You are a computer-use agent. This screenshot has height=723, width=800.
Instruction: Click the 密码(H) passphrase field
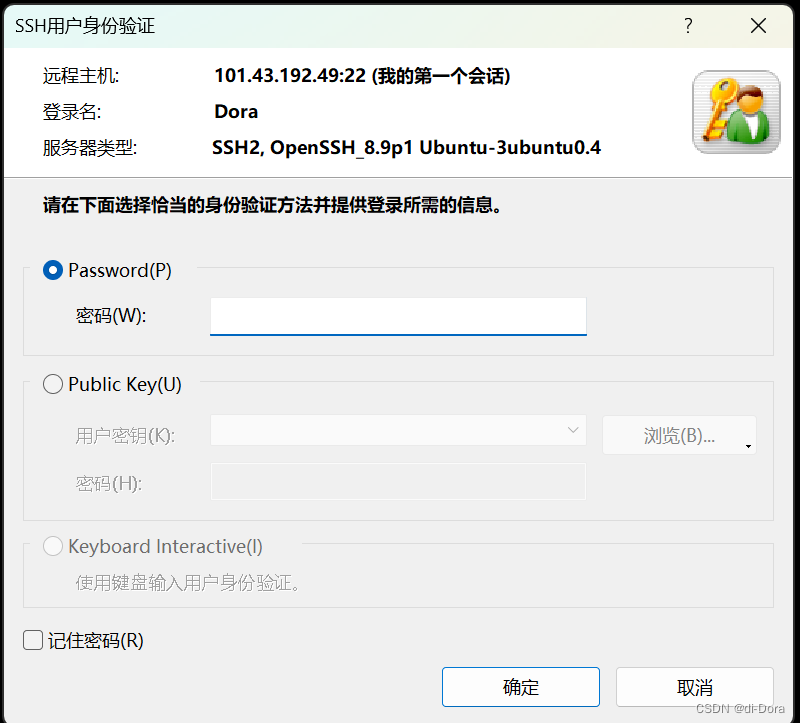click(x=398, y=481)
